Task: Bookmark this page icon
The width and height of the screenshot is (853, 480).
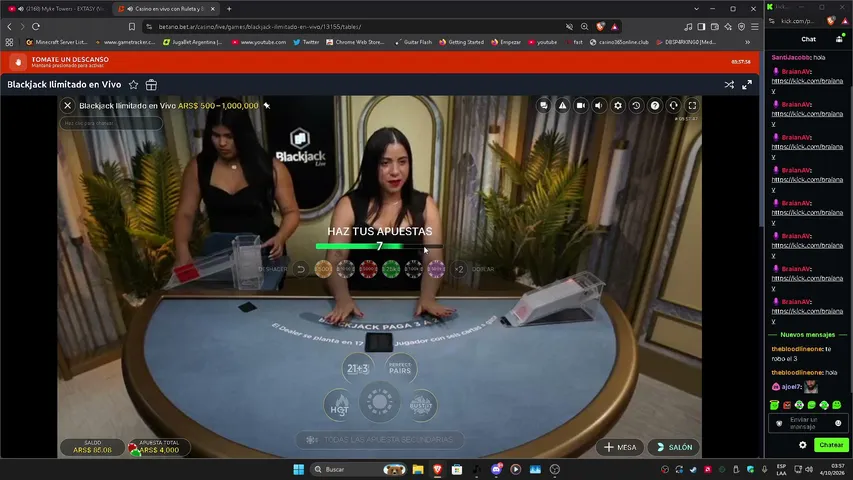Action: (x=132, y=27)
